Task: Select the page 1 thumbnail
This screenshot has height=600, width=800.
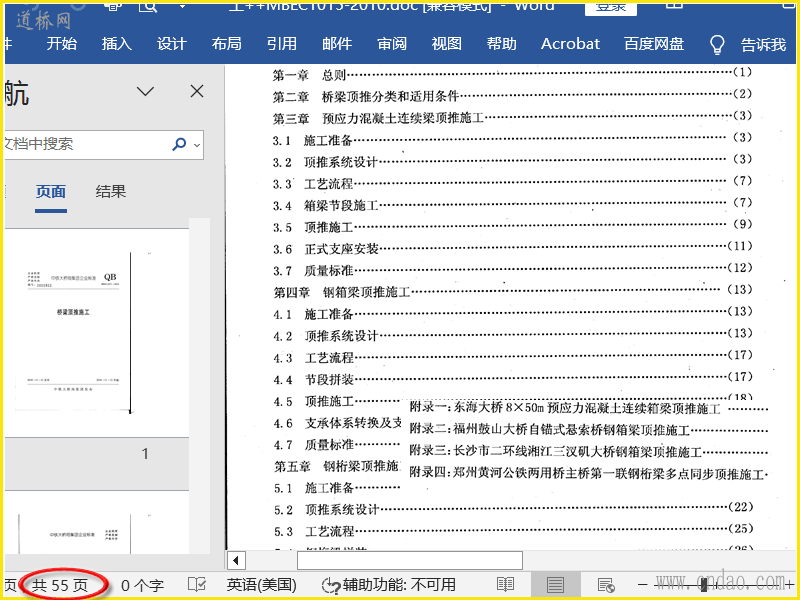Action: click(85, 330)
